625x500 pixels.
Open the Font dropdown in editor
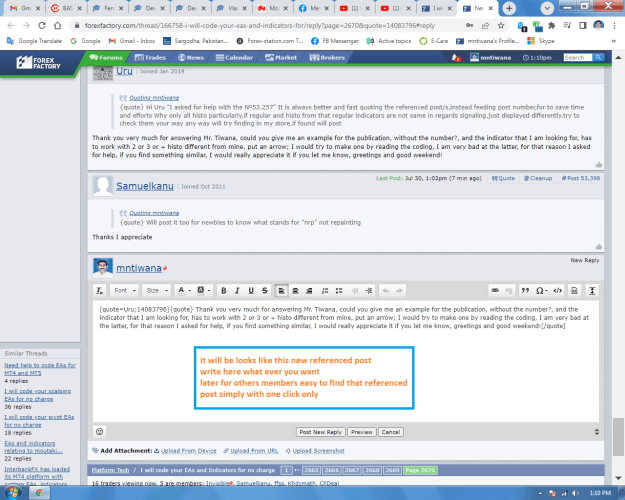point(125,291)
